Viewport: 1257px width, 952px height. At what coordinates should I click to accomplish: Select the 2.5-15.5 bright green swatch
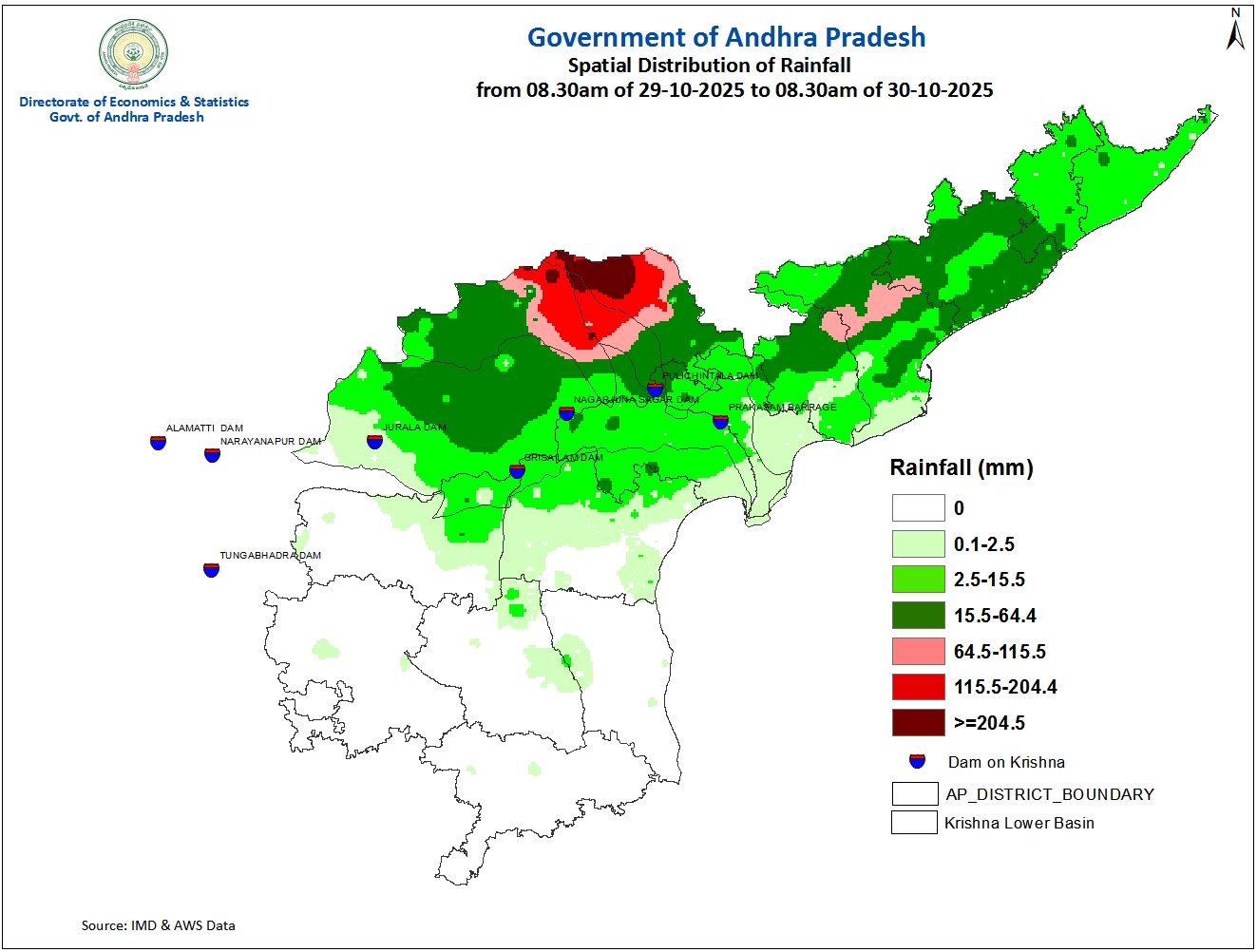tap(918, 580)
